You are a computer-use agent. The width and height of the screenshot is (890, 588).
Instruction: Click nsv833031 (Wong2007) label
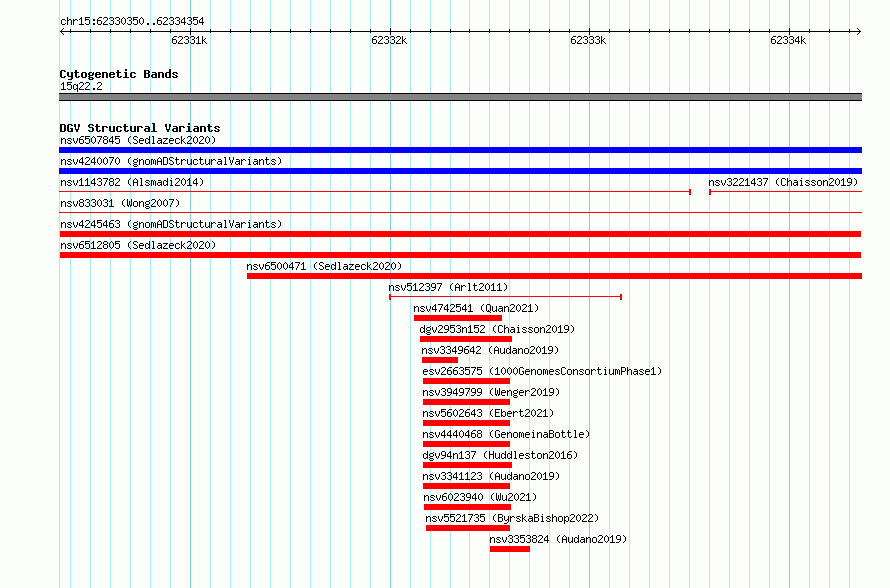(120, 203)
